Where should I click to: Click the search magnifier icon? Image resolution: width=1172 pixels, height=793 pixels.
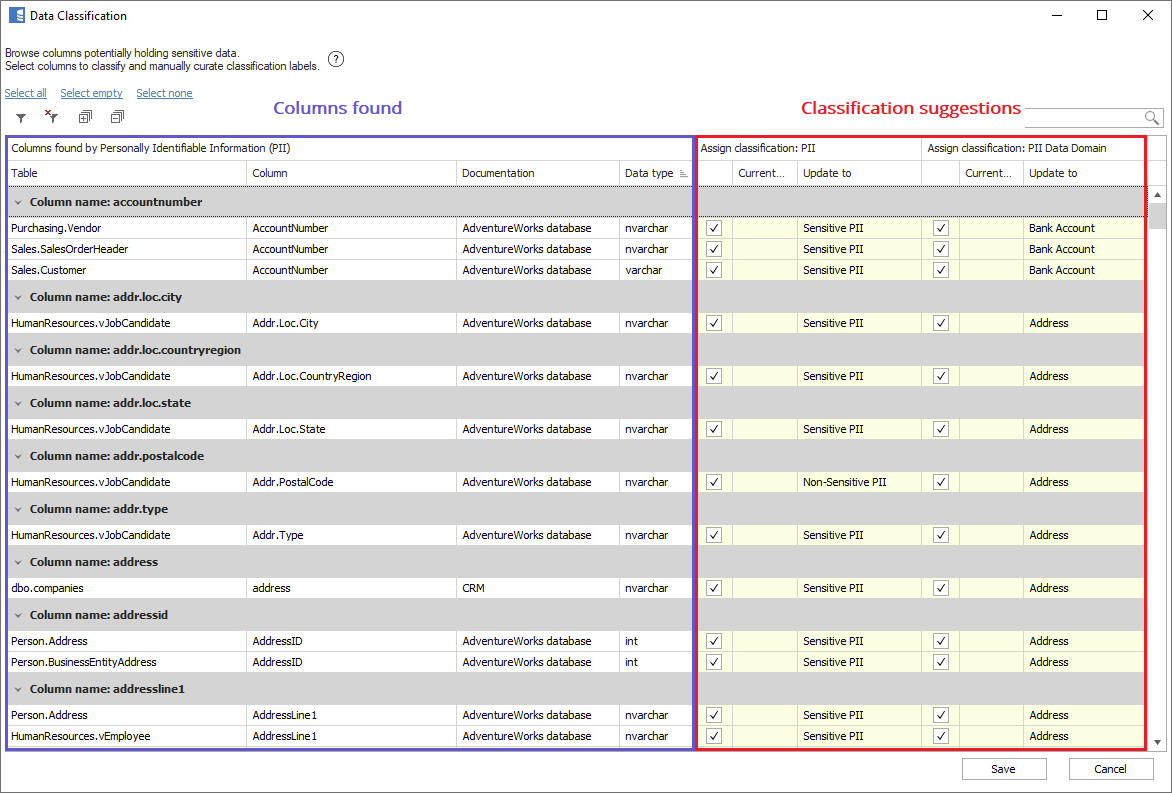click(1152, 118)
